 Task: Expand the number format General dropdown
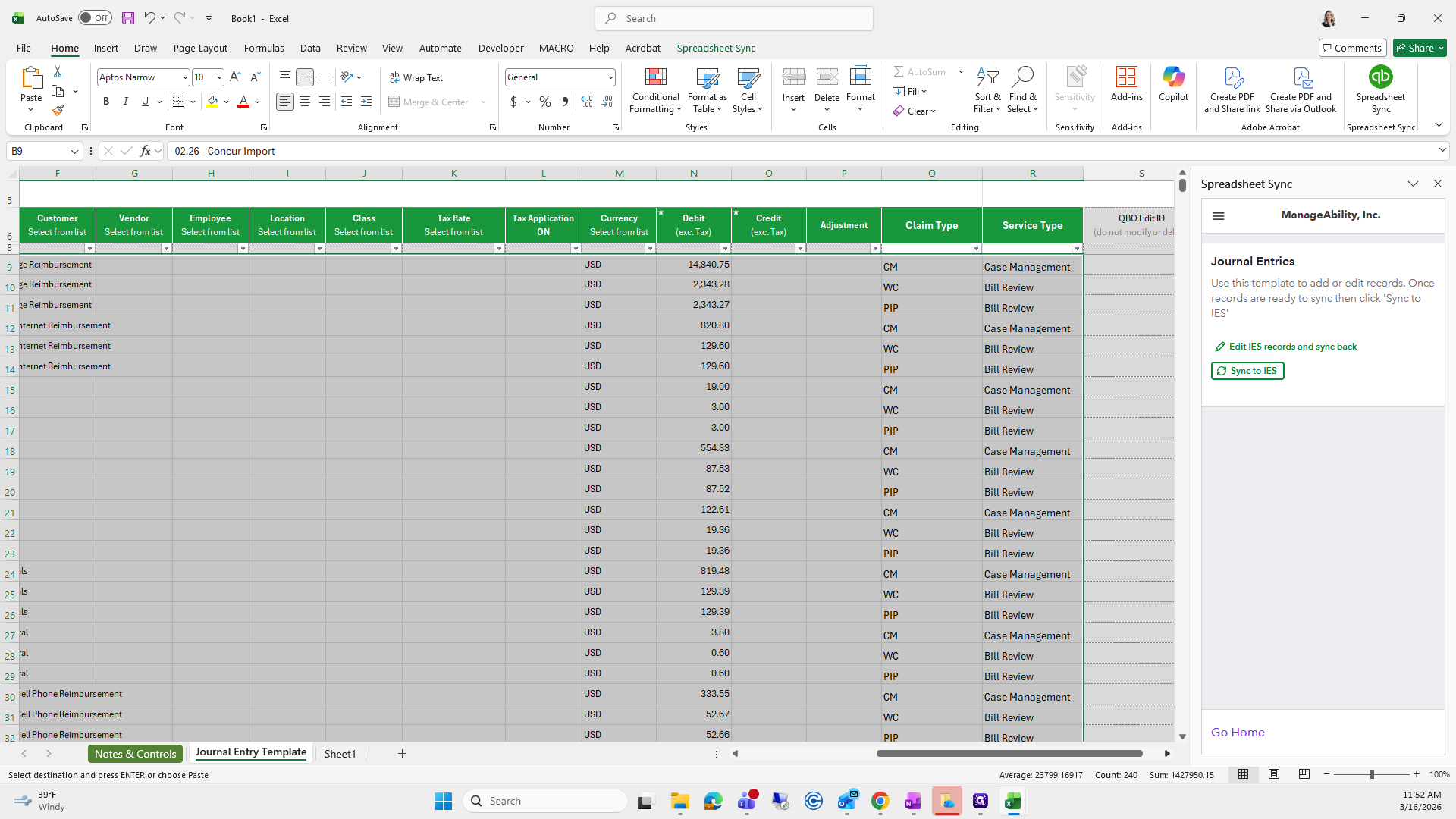click(610, 77)
